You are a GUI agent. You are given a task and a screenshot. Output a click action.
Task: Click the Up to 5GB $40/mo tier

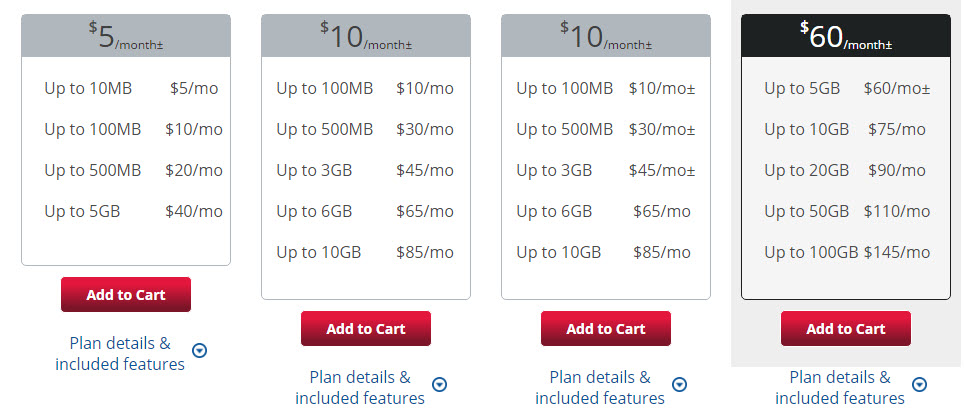[133, 211]
